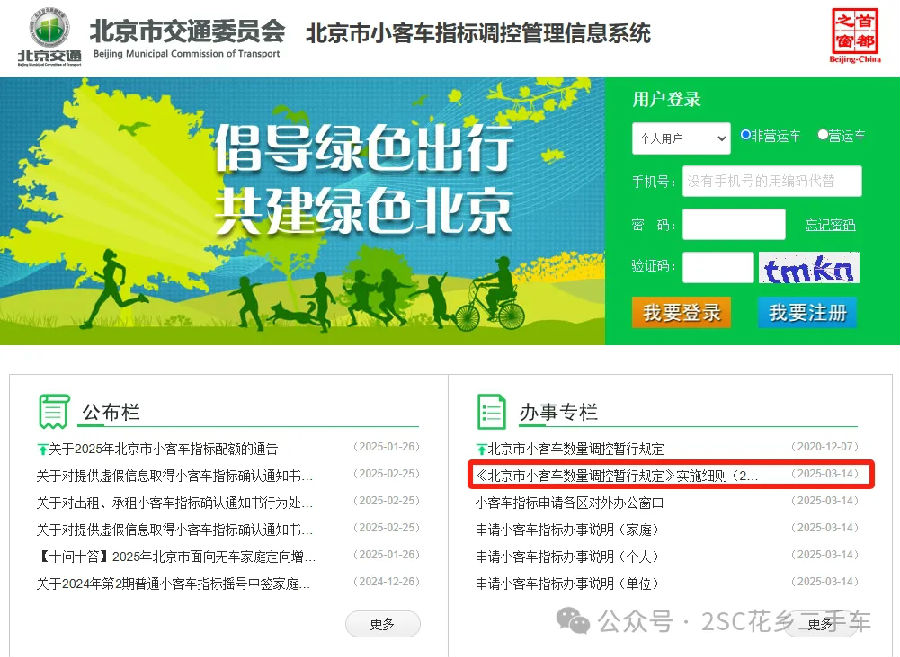Click date (2024-12-26) in 公布栏
Screen dimensions: 900x657
386,581
